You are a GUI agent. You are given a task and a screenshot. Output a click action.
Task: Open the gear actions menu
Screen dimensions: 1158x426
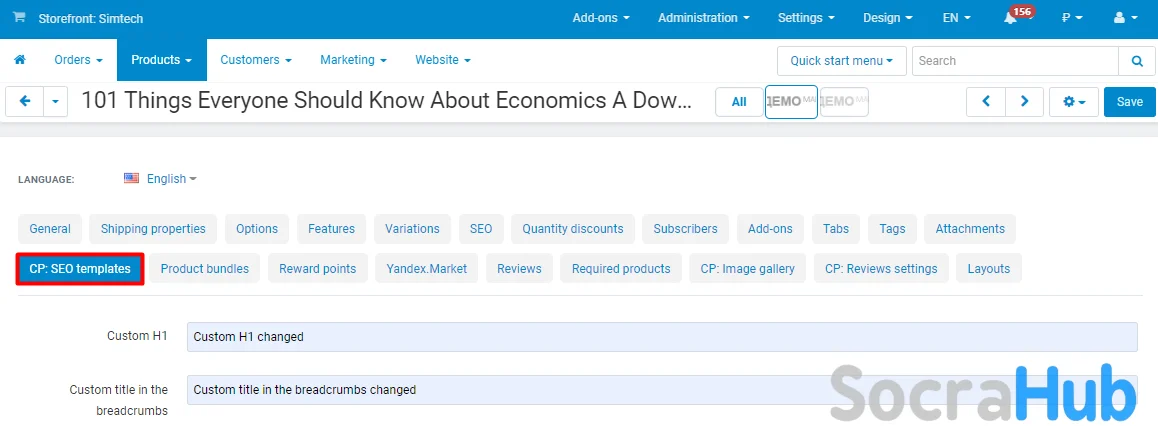[1074, 102]
